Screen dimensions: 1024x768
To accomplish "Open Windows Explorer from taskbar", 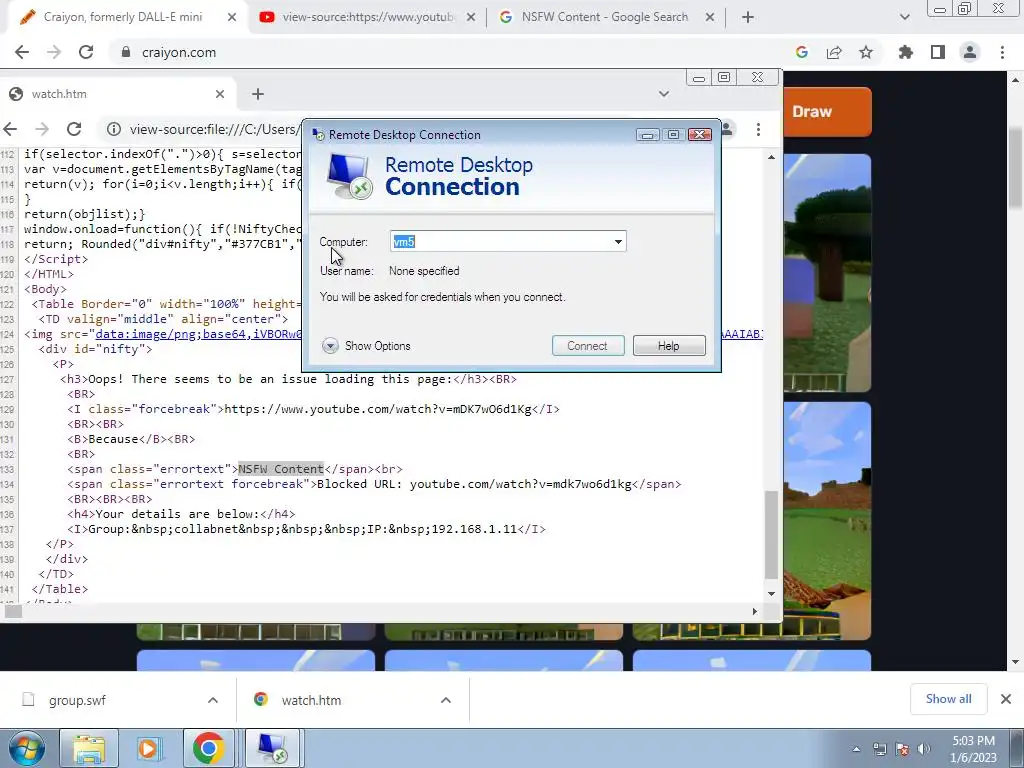I will (x=89, y=748).
